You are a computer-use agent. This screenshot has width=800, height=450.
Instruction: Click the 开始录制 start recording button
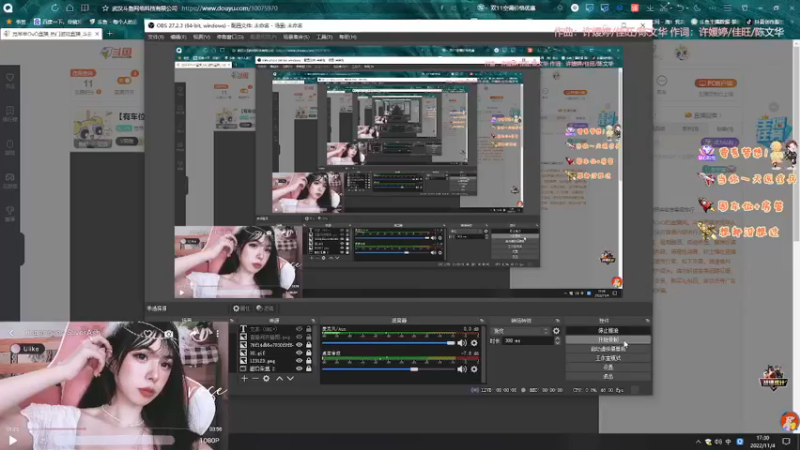tap(608, 340)
